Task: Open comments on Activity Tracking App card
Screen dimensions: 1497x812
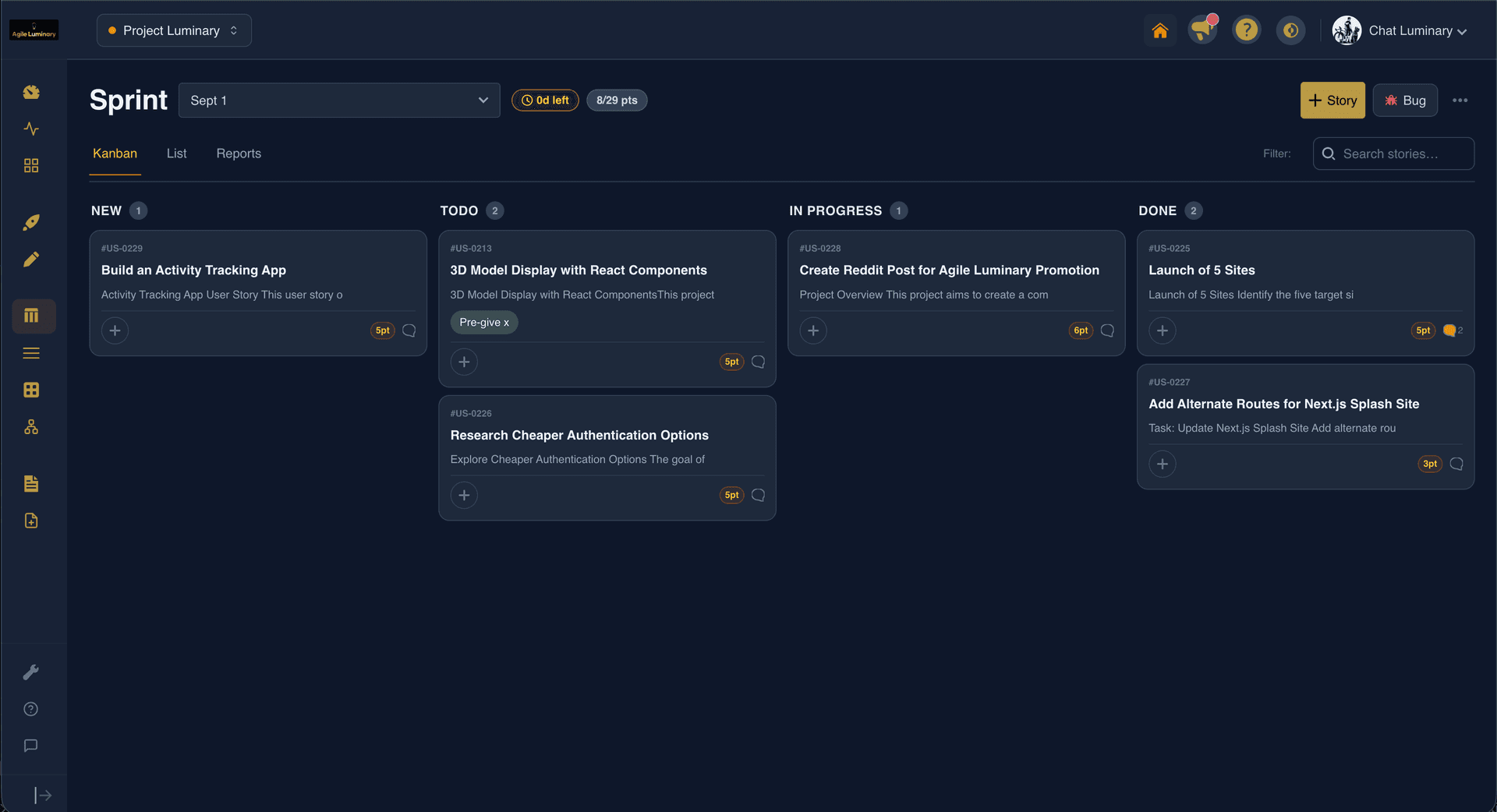Action: click(x=409, y=330)
